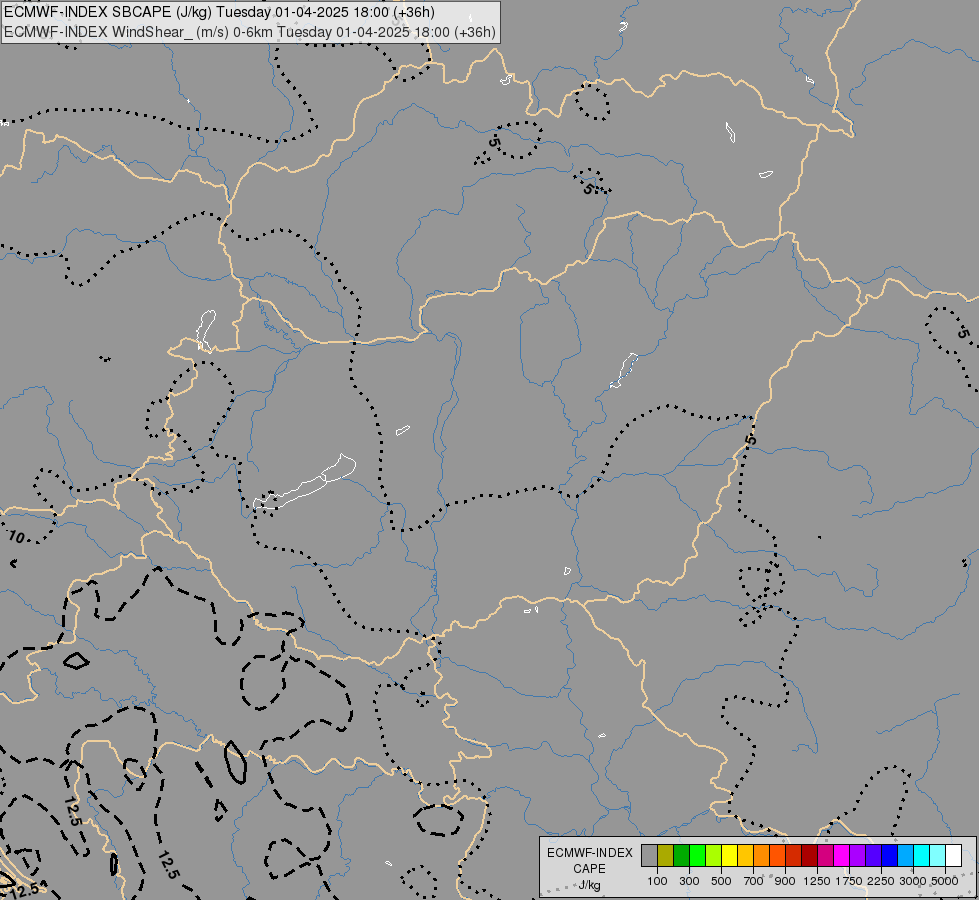Select the purple swatch in the legend
Image resolution: width=979 pixels, height=900 pixels.
[857, 856]
